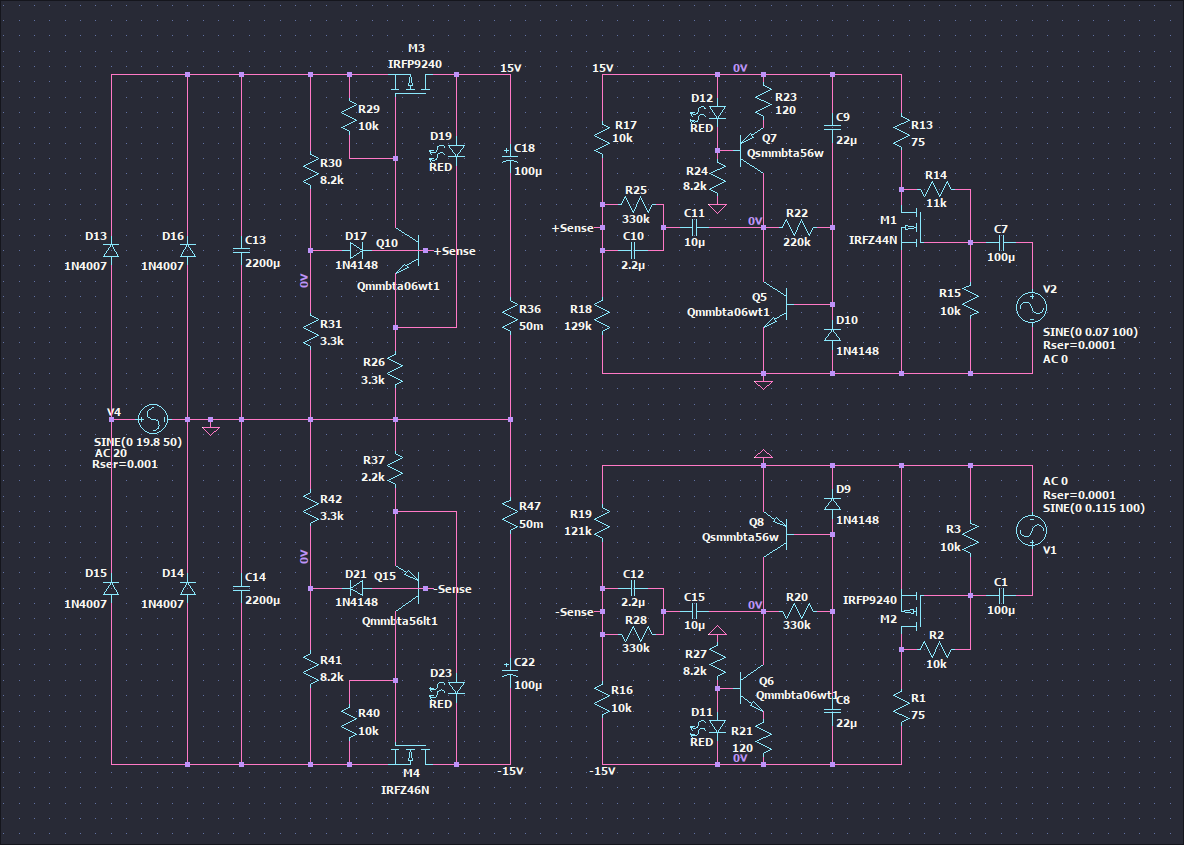Image resolution: width=1184 pixels, height=845 pixels.
Task: Select the 15V net label near C18
Action: point(510,68)
